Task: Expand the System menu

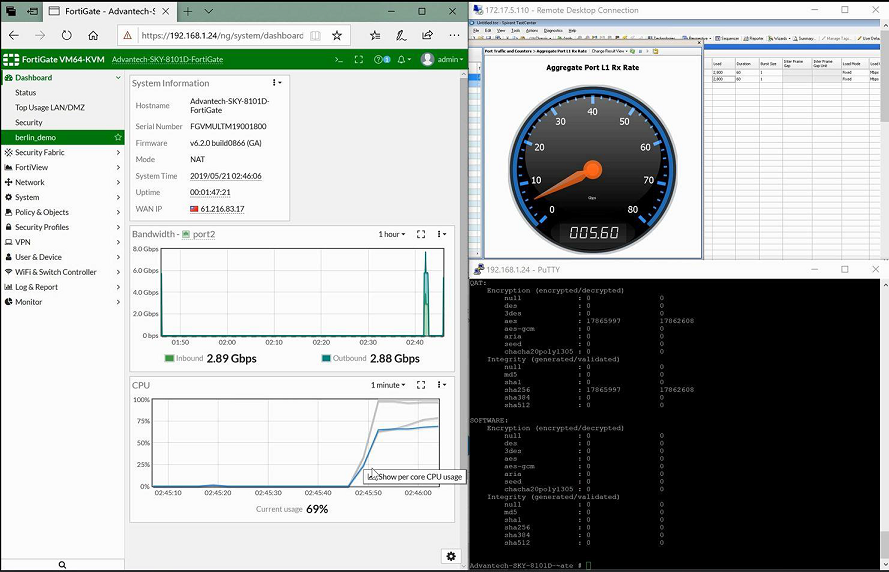Action: pyautogui.click(x=62, y=197)
